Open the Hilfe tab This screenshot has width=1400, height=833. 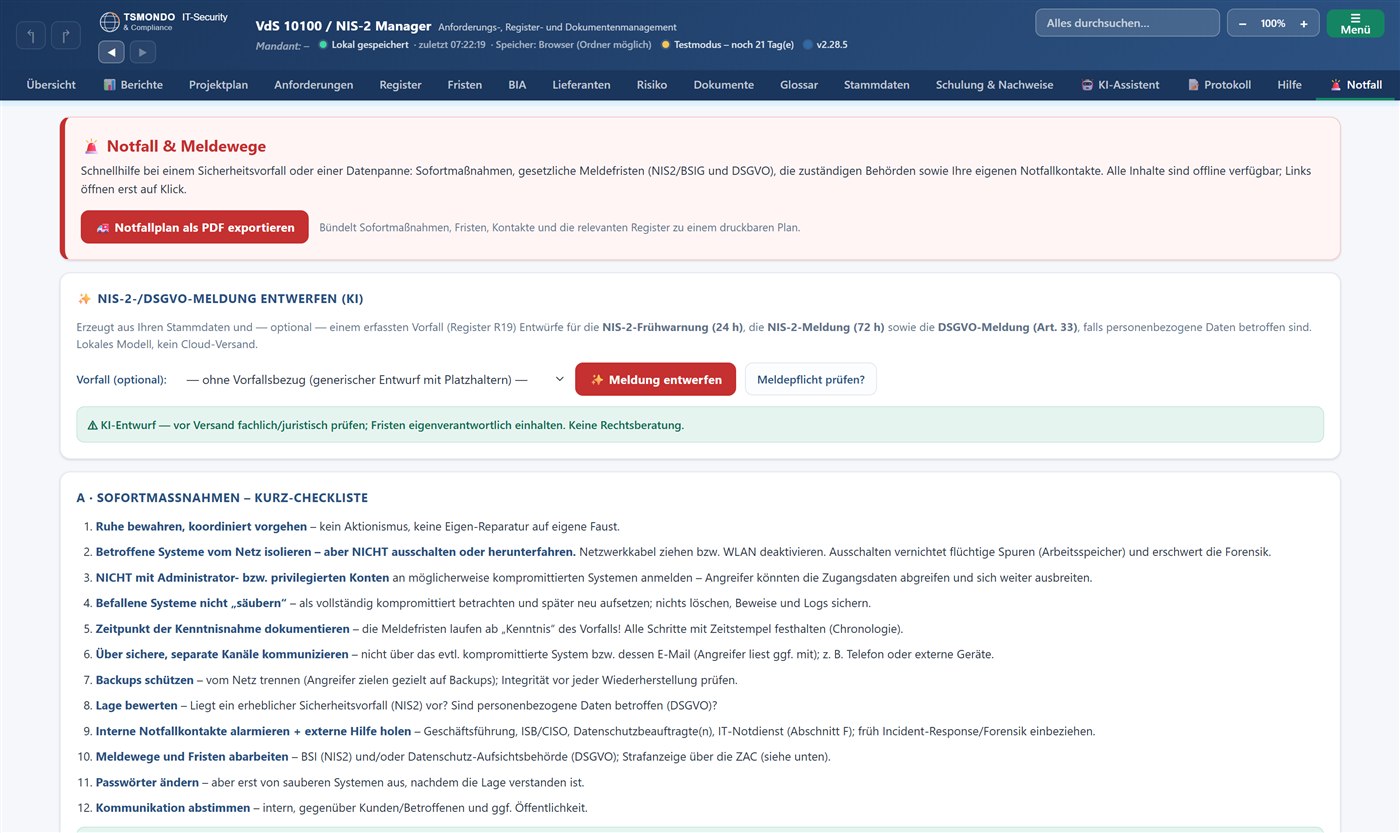(1290, 85)
